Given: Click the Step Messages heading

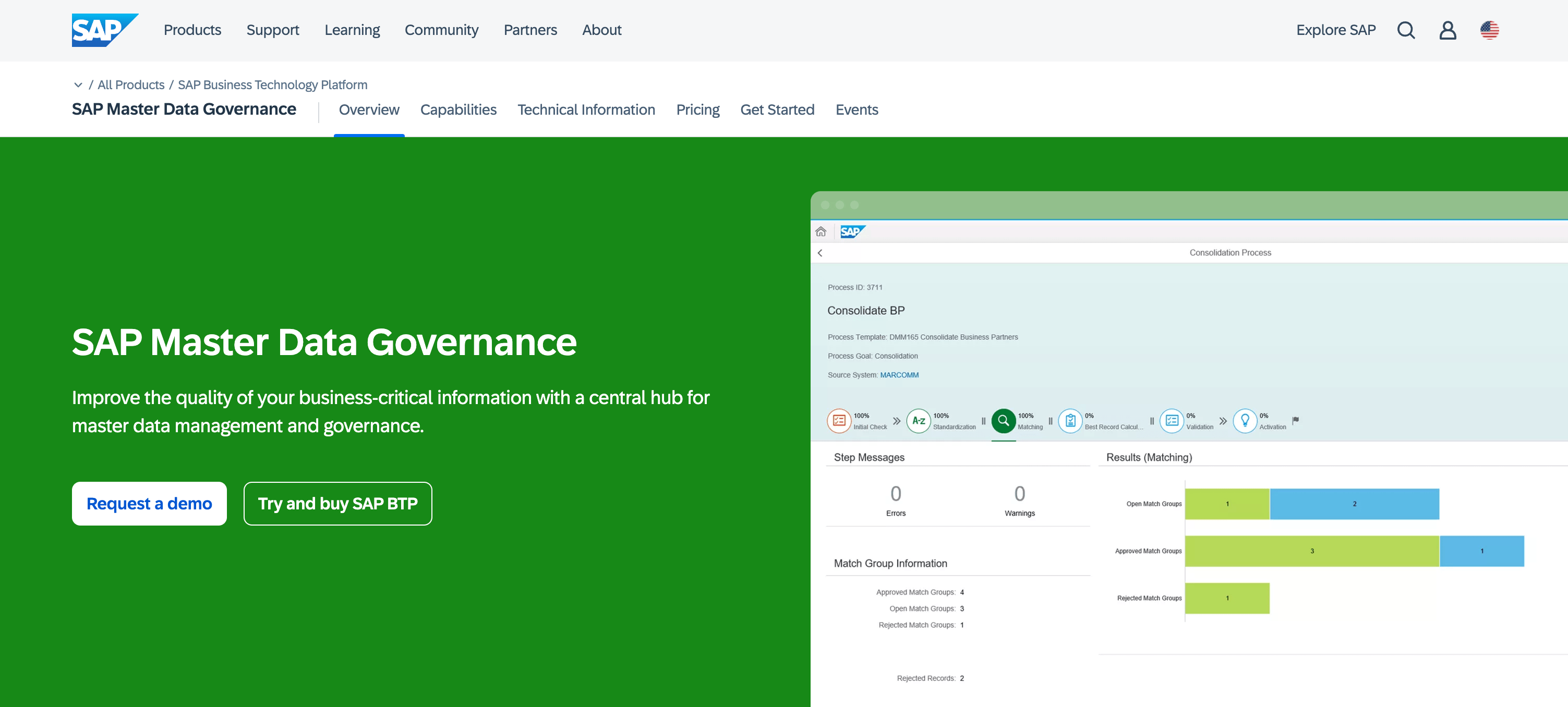Looking at the screenshot, I should [869, 457].
